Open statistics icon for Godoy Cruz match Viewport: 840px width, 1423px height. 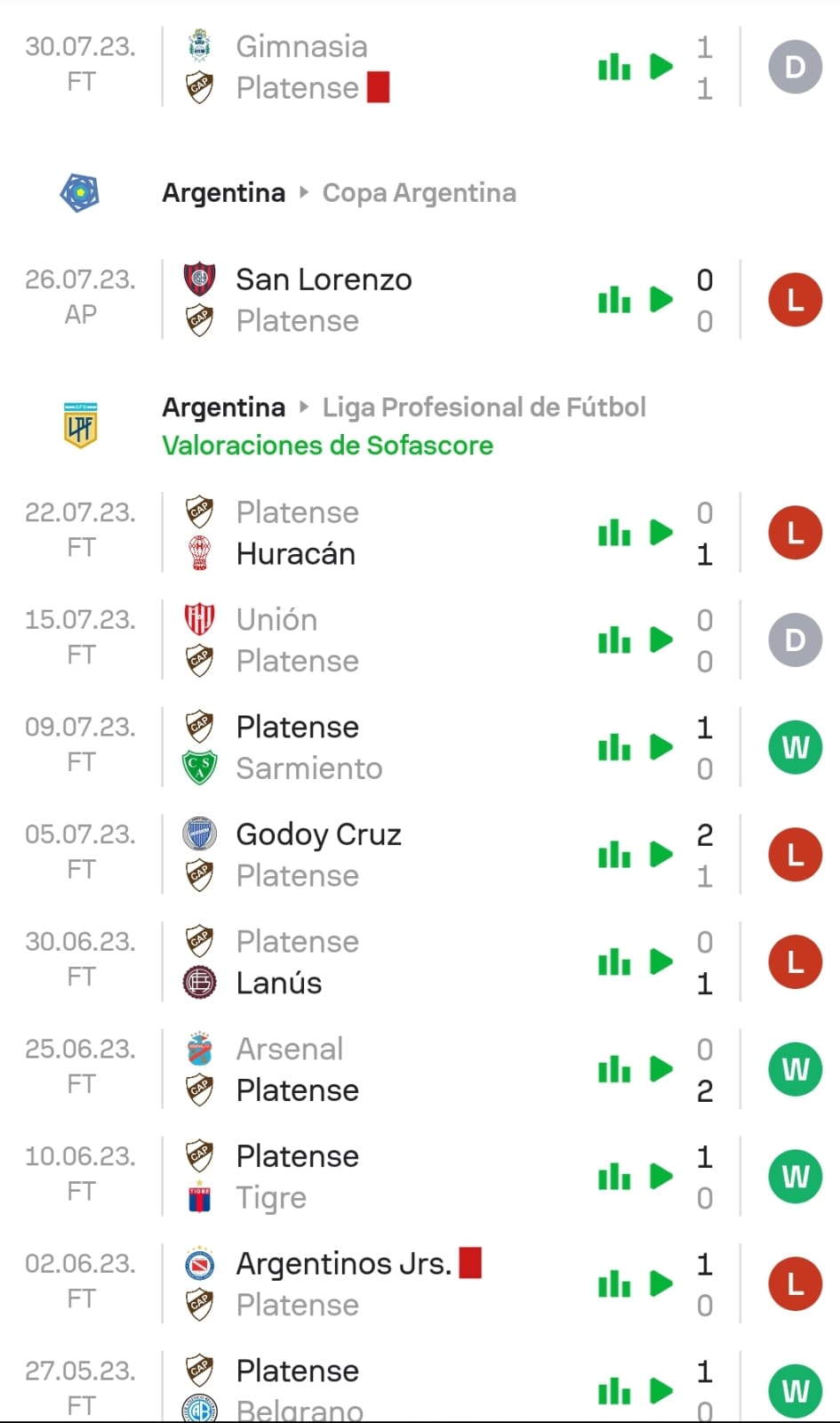[614, 855]
